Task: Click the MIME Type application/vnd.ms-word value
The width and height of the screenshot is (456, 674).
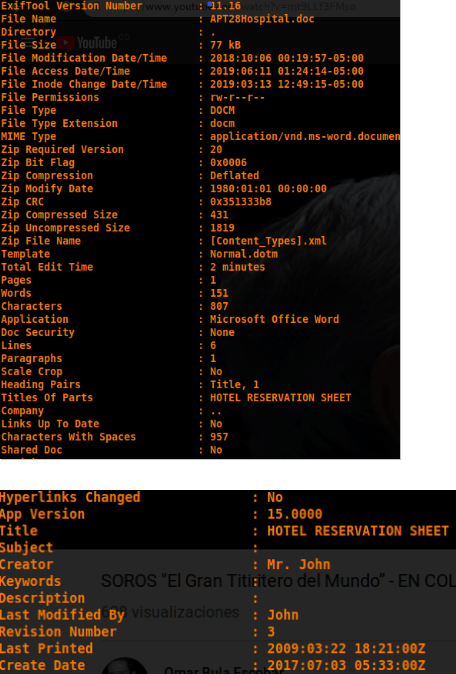Action: pyautogui.click(x=305, y=136)
